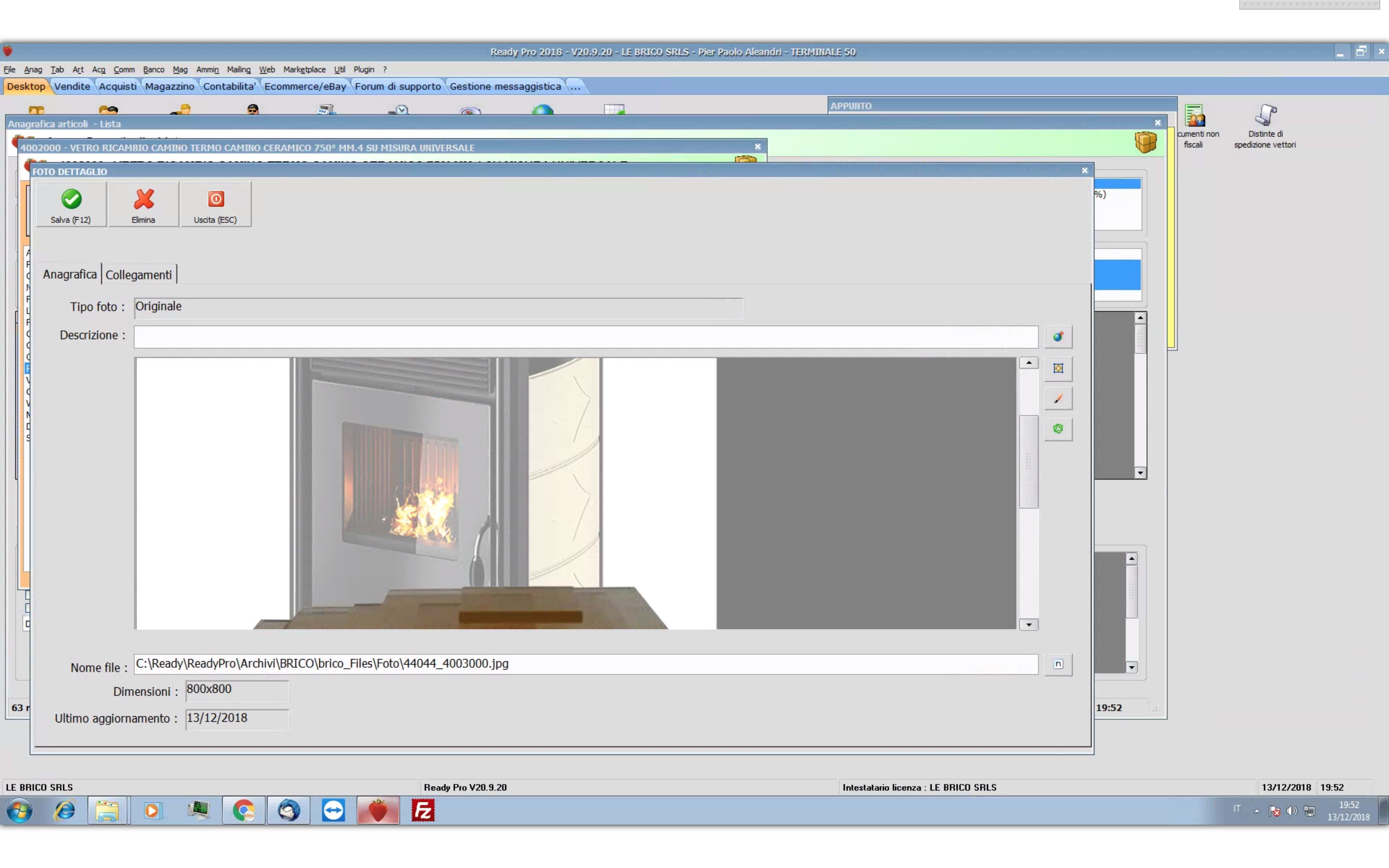Select the paintbrush edit image button

pos(1058,399)
